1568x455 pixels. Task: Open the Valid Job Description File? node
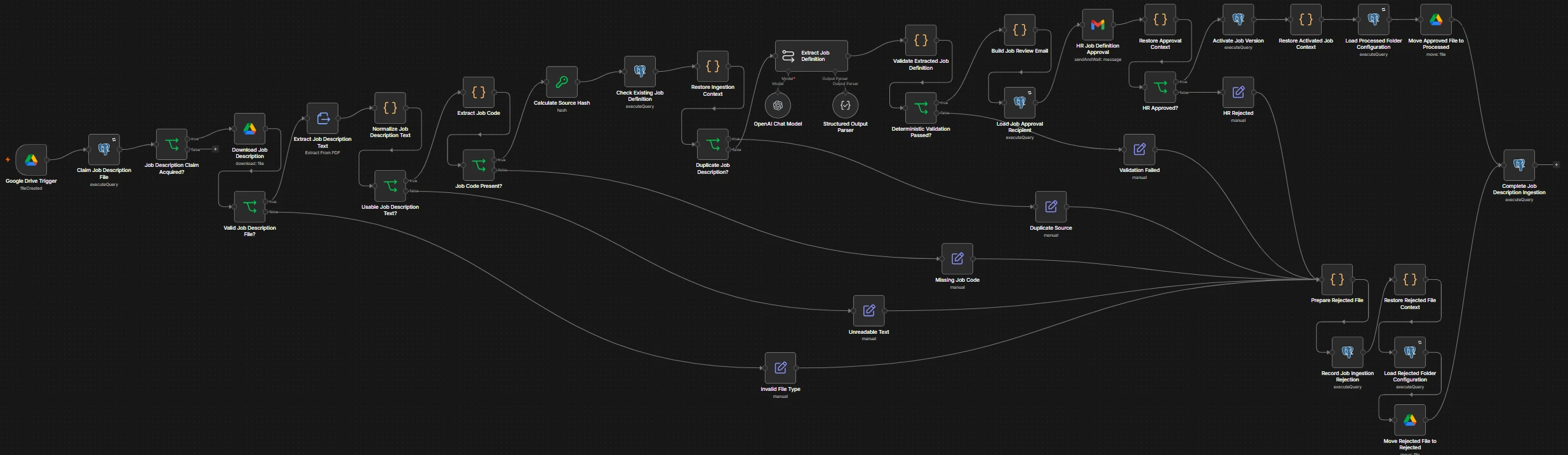click(x=249, y=207)
